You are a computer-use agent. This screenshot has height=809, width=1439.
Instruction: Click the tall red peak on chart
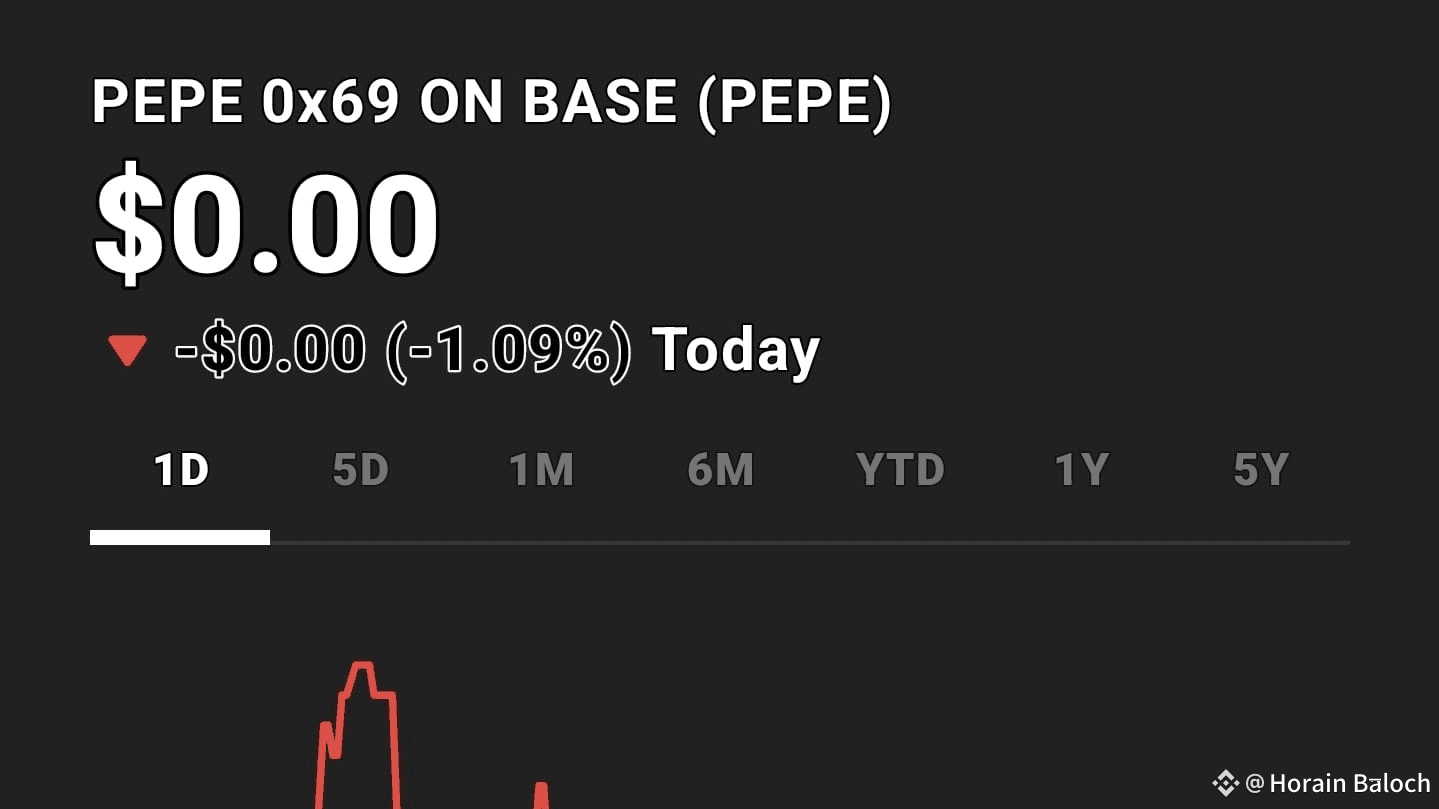pyautogui.click(x=360, y=667)
